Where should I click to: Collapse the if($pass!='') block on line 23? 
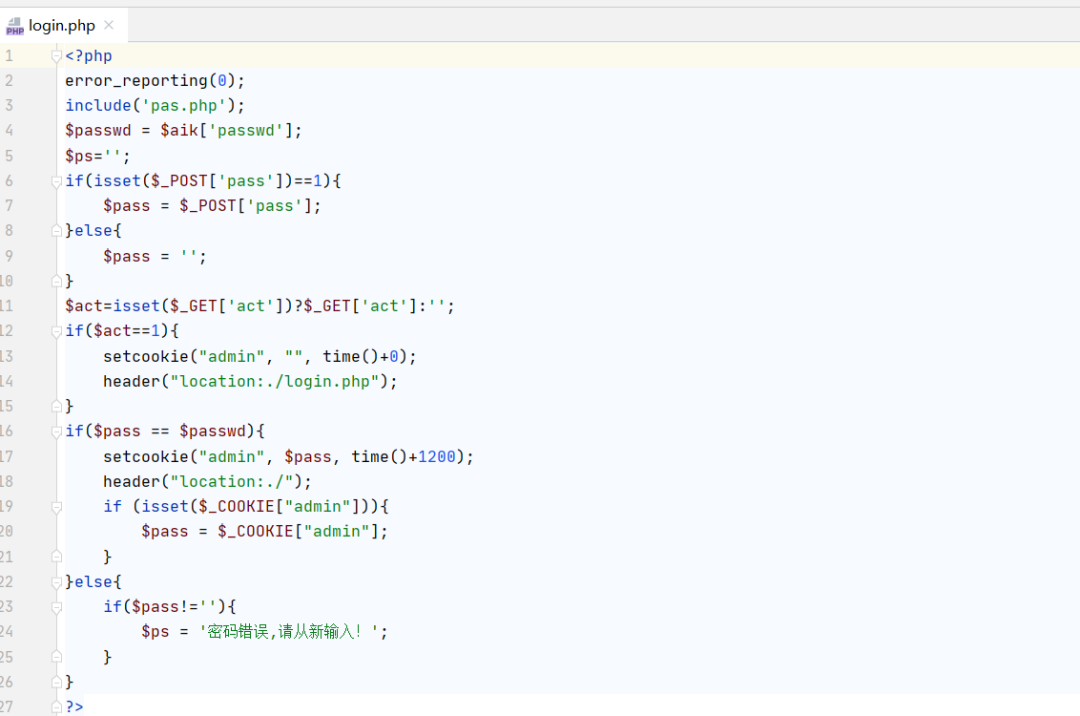pyautogui.click(x=56, y=607)
